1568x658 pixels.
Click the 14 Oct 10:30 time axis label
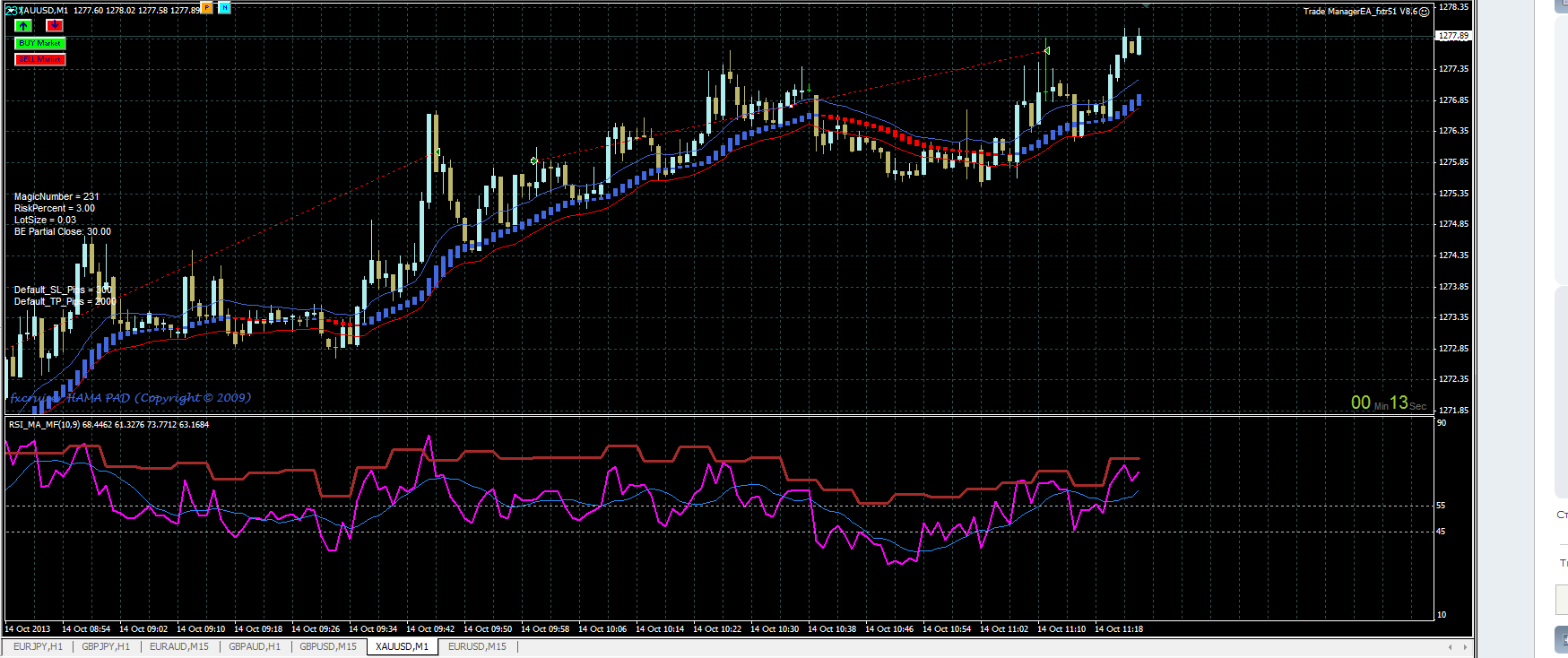[x=774, y=629]
